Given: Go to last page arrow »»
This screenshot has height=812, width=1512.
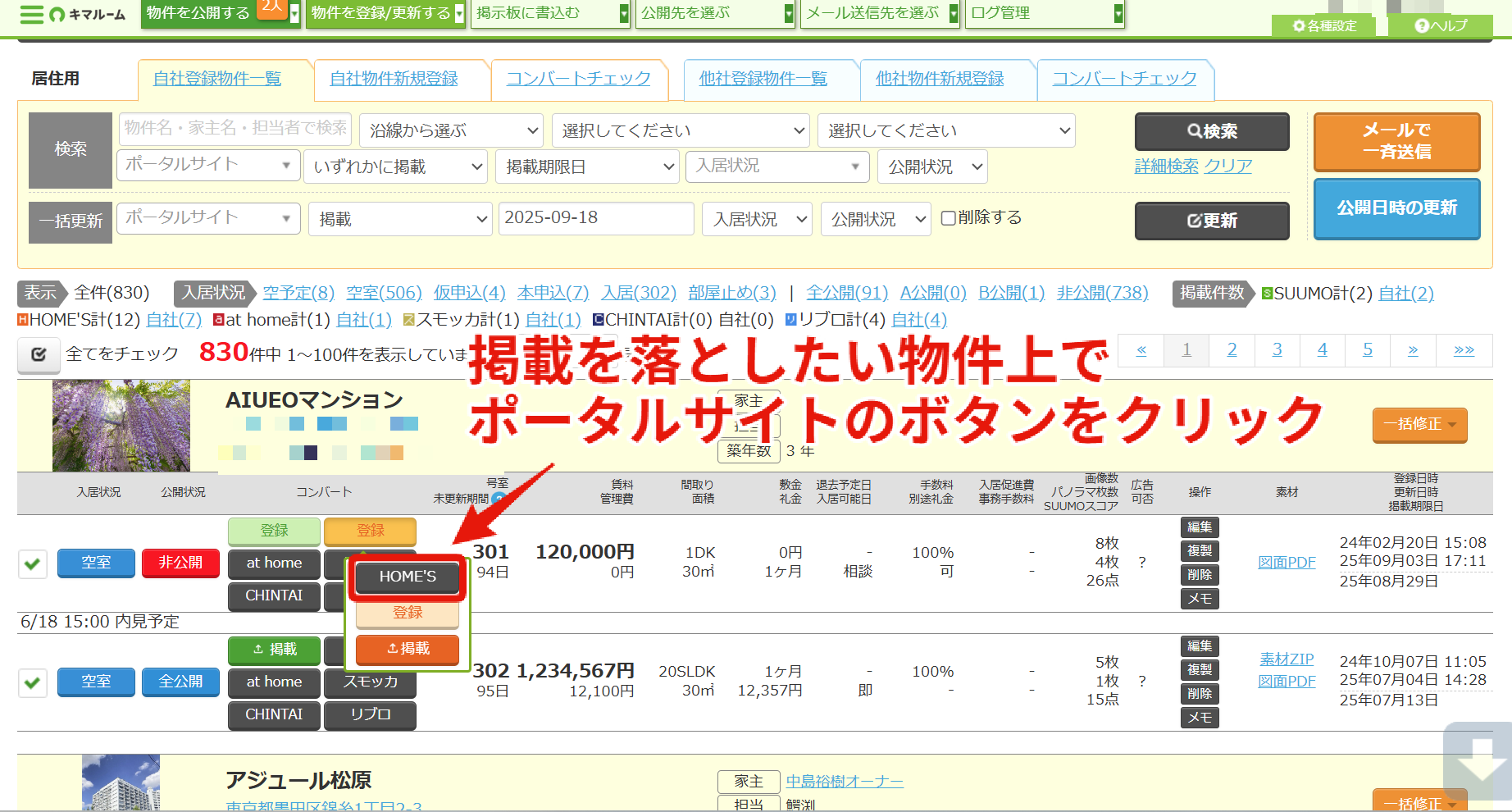Looking at the screenshot, I should pyautogui.click(x=1464, y=350).
